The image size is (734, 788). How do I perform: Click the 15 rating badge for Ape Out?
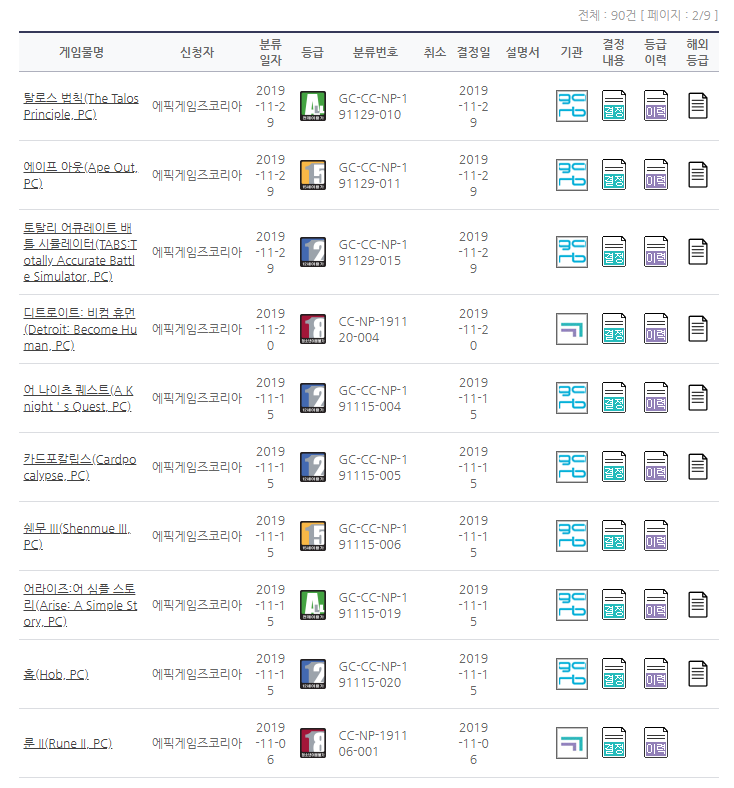tap(312, 175)
